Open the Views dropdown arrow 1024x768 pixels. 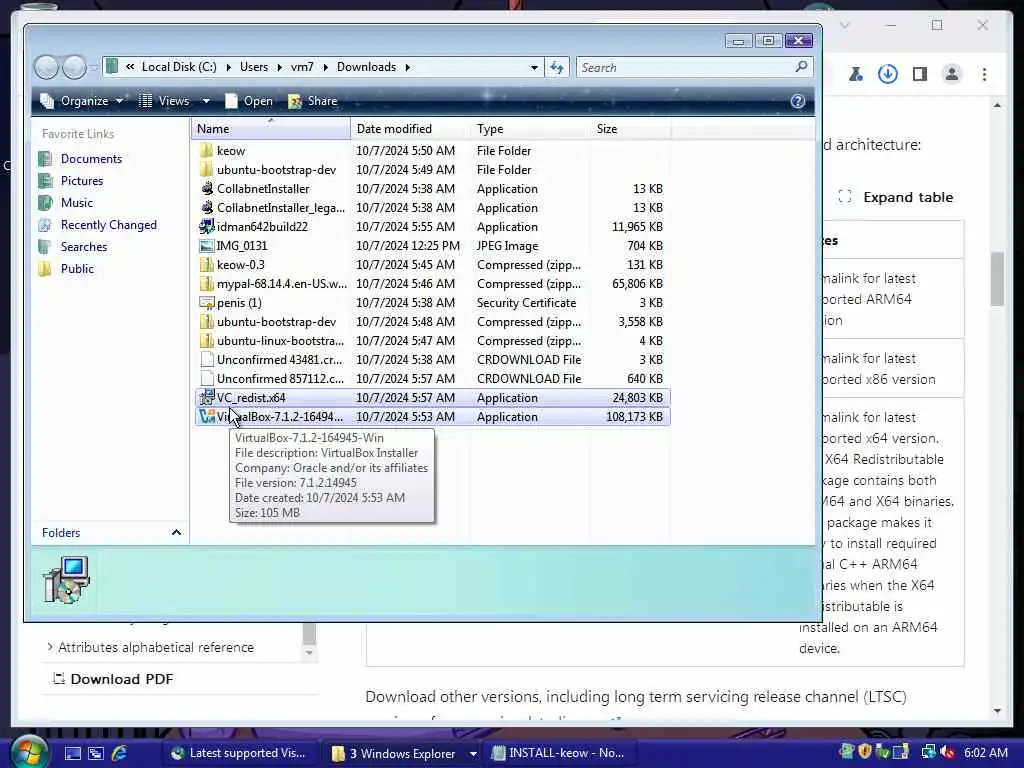point(206,101)
